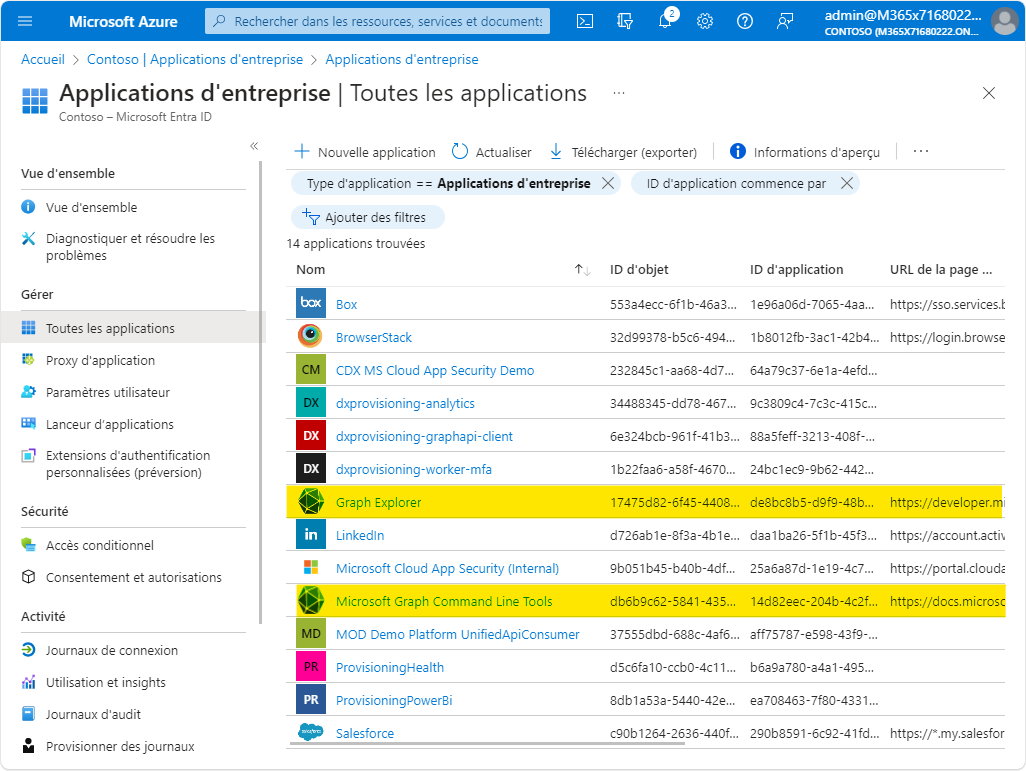Launch Cloud Shell from the top bar
This screenshot has width=1026, height=771.
[x=585, y=22]
